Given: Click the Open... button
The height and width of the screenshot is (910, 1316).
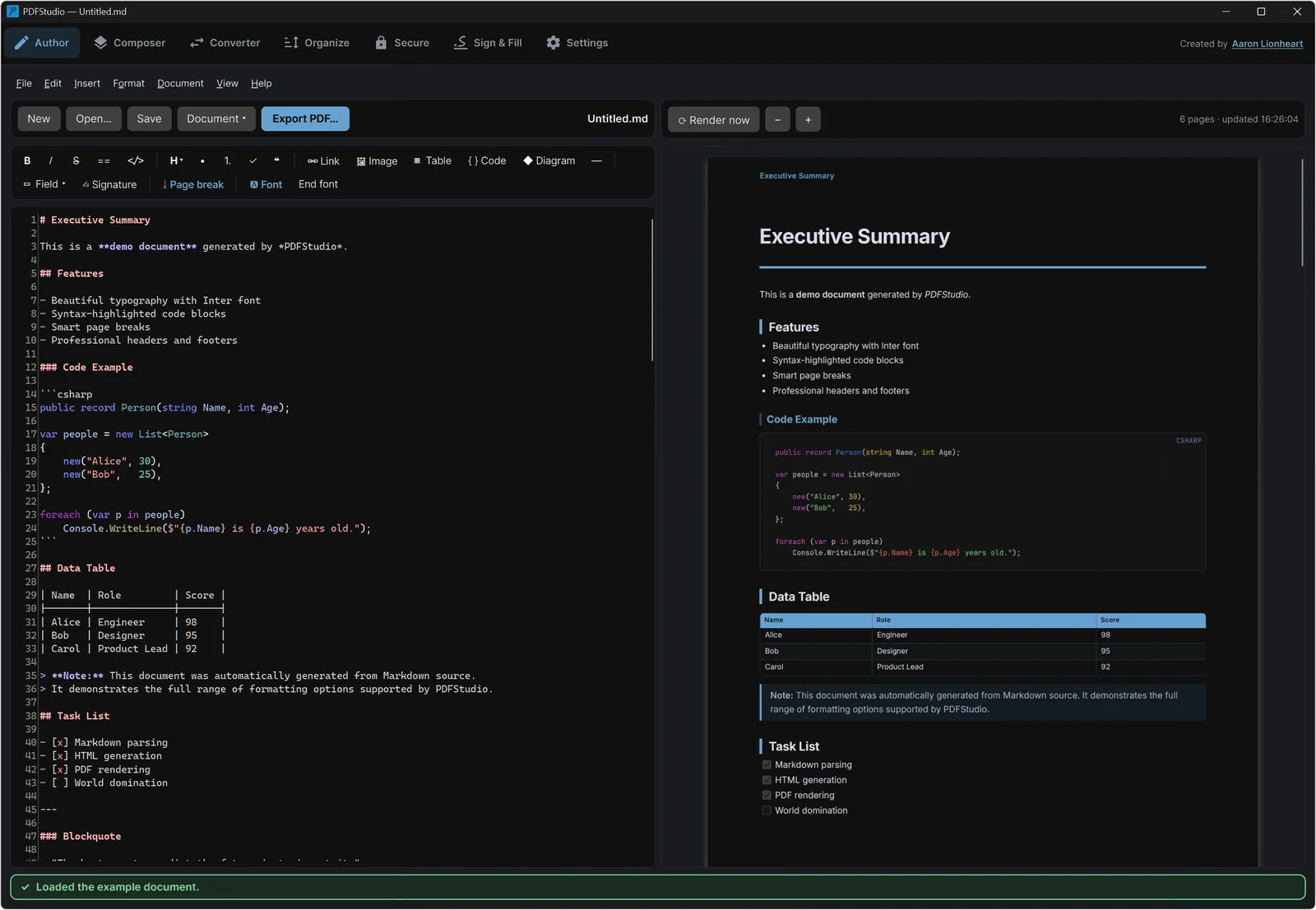Looking at the screenshot, I should tap(94, 118).
